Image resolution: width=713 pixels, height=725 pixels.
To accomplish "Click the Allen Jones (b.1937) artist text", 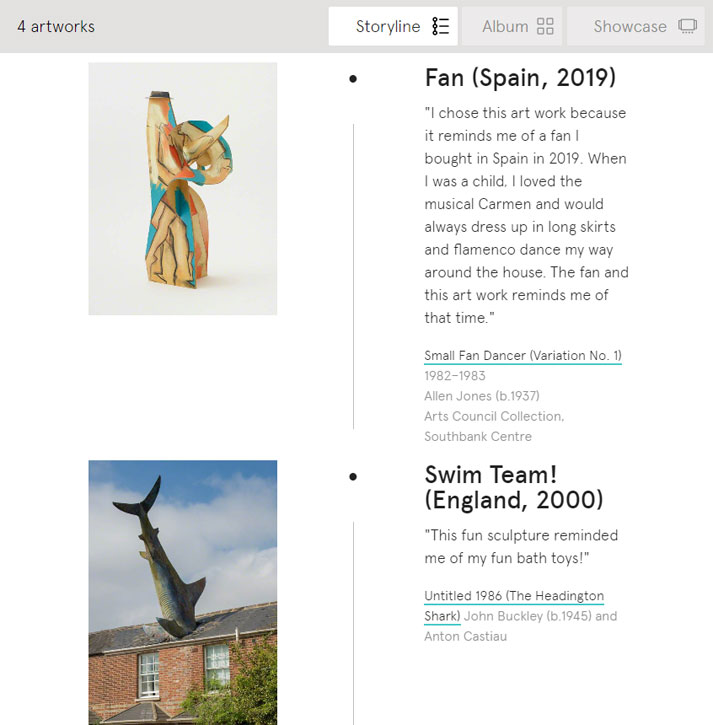I will pyautogui.click(x=482, y=396).
